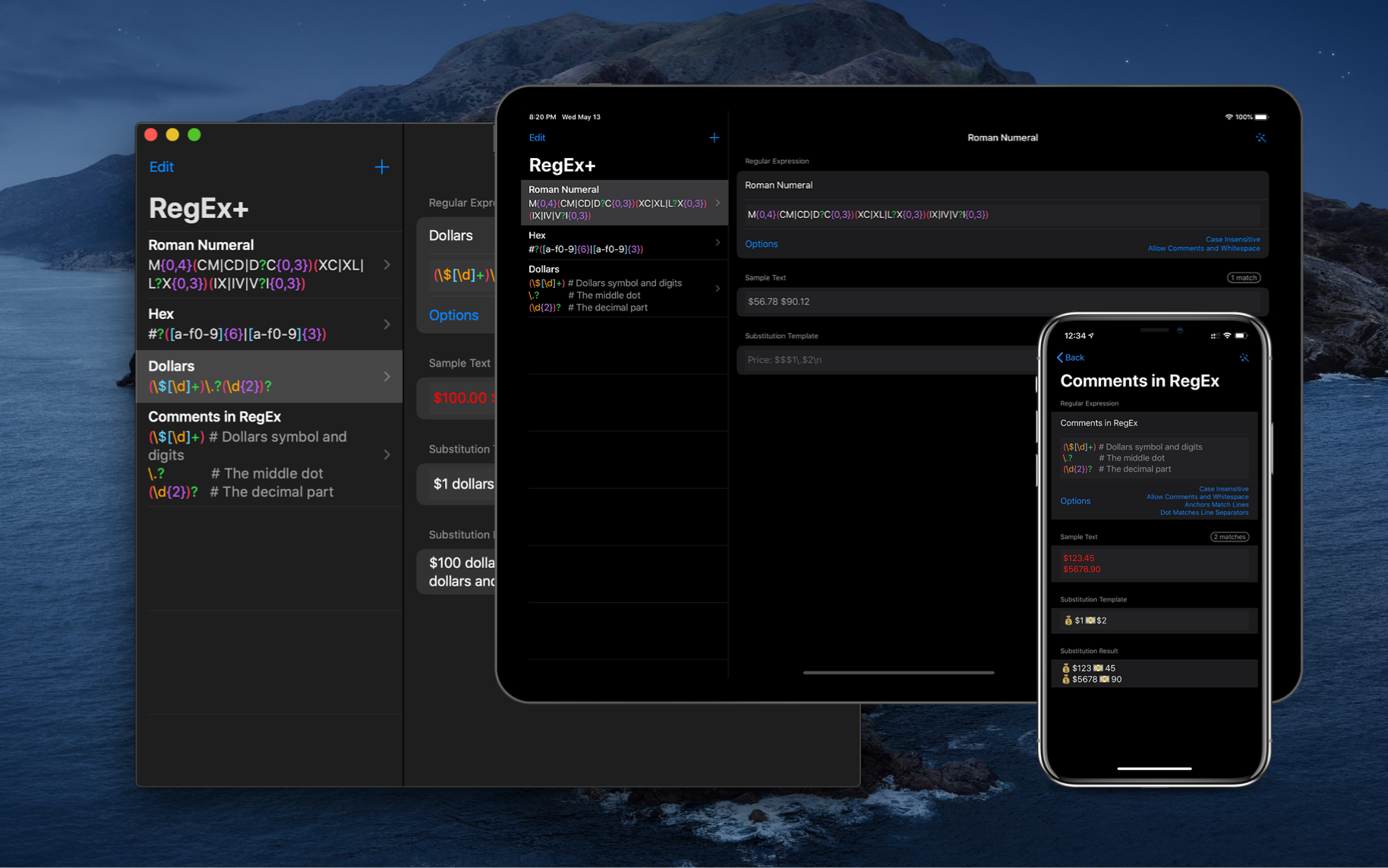Click the iPad battery status icon

pos(1260,117)
